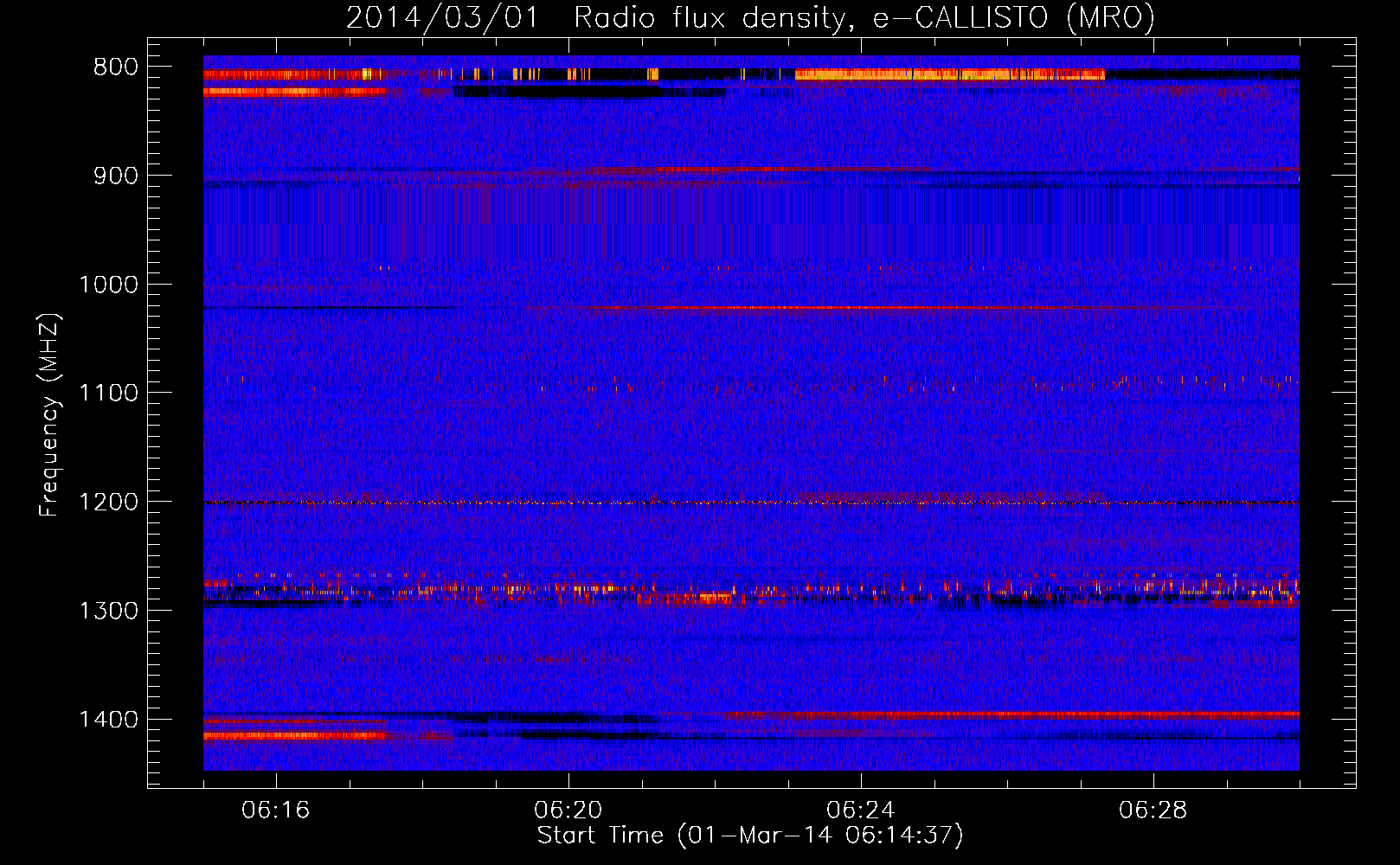This screenshot has height=865, width=1400.
Task: Click the 800 frequency tick label
Action: [116, 67]
